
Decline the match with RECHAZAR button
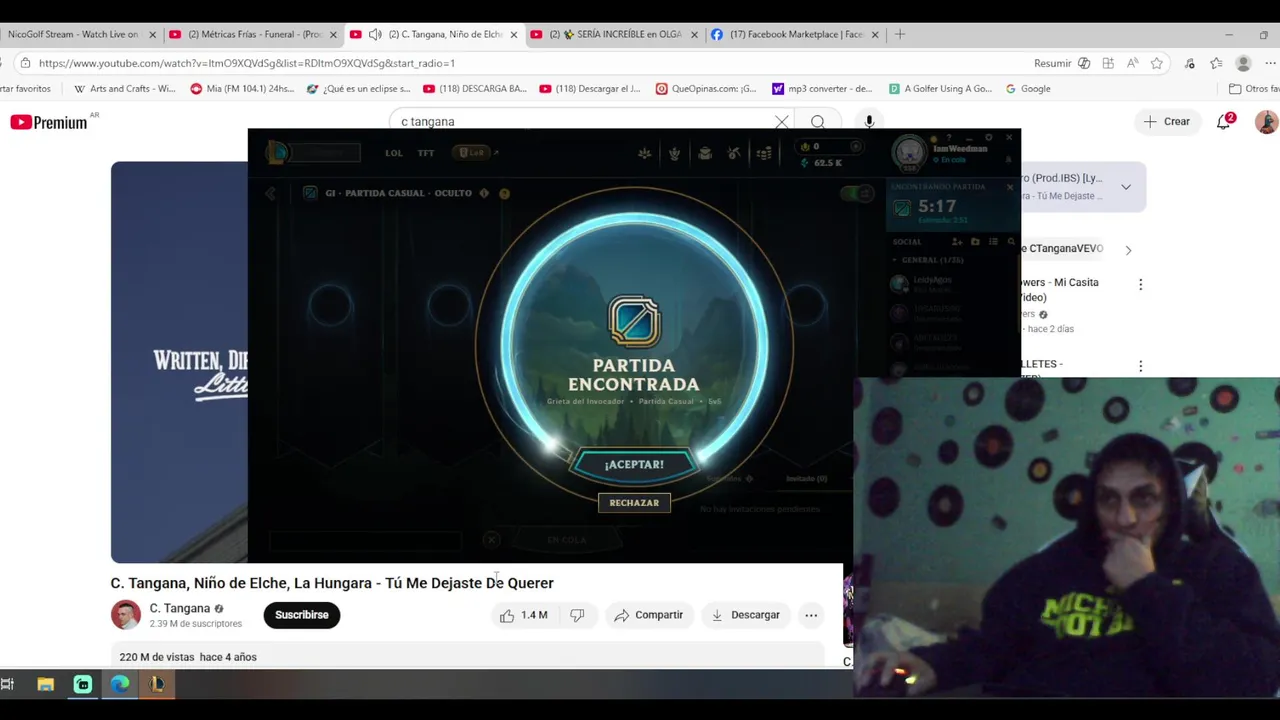coord(634,503)
